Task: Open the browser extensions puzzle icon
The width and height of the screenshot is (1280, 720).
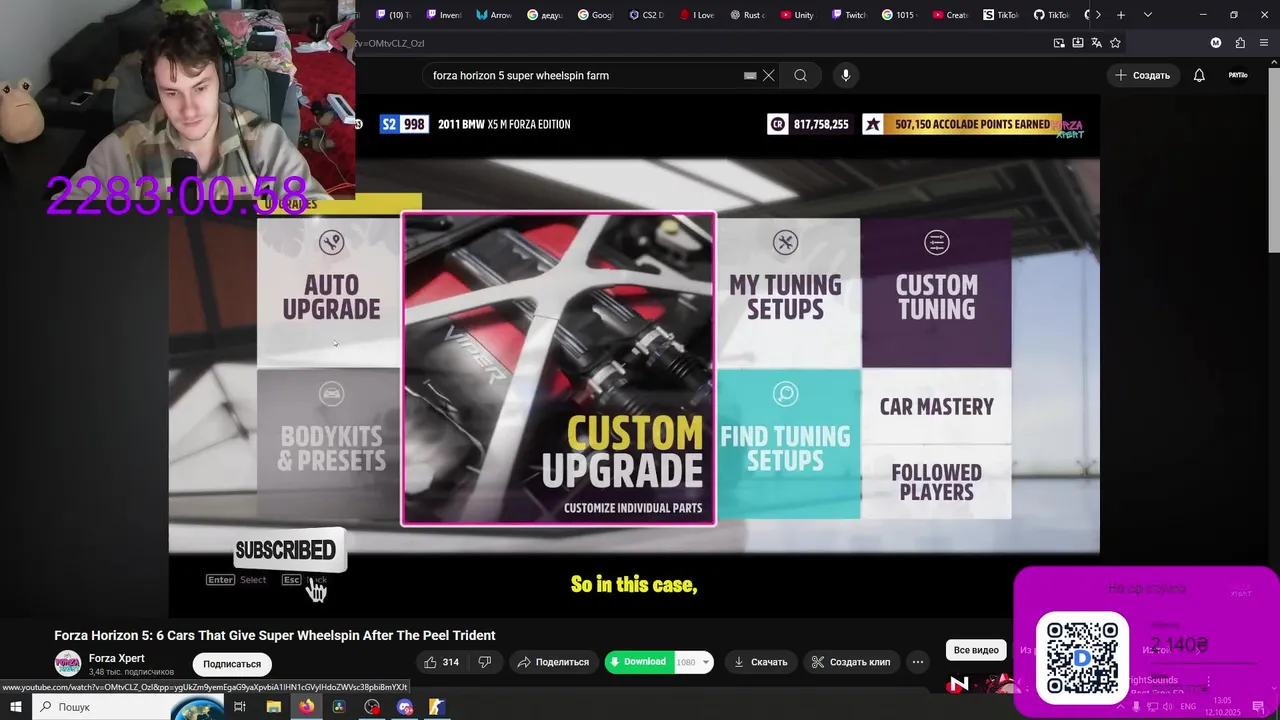Action: point(1240,43)
